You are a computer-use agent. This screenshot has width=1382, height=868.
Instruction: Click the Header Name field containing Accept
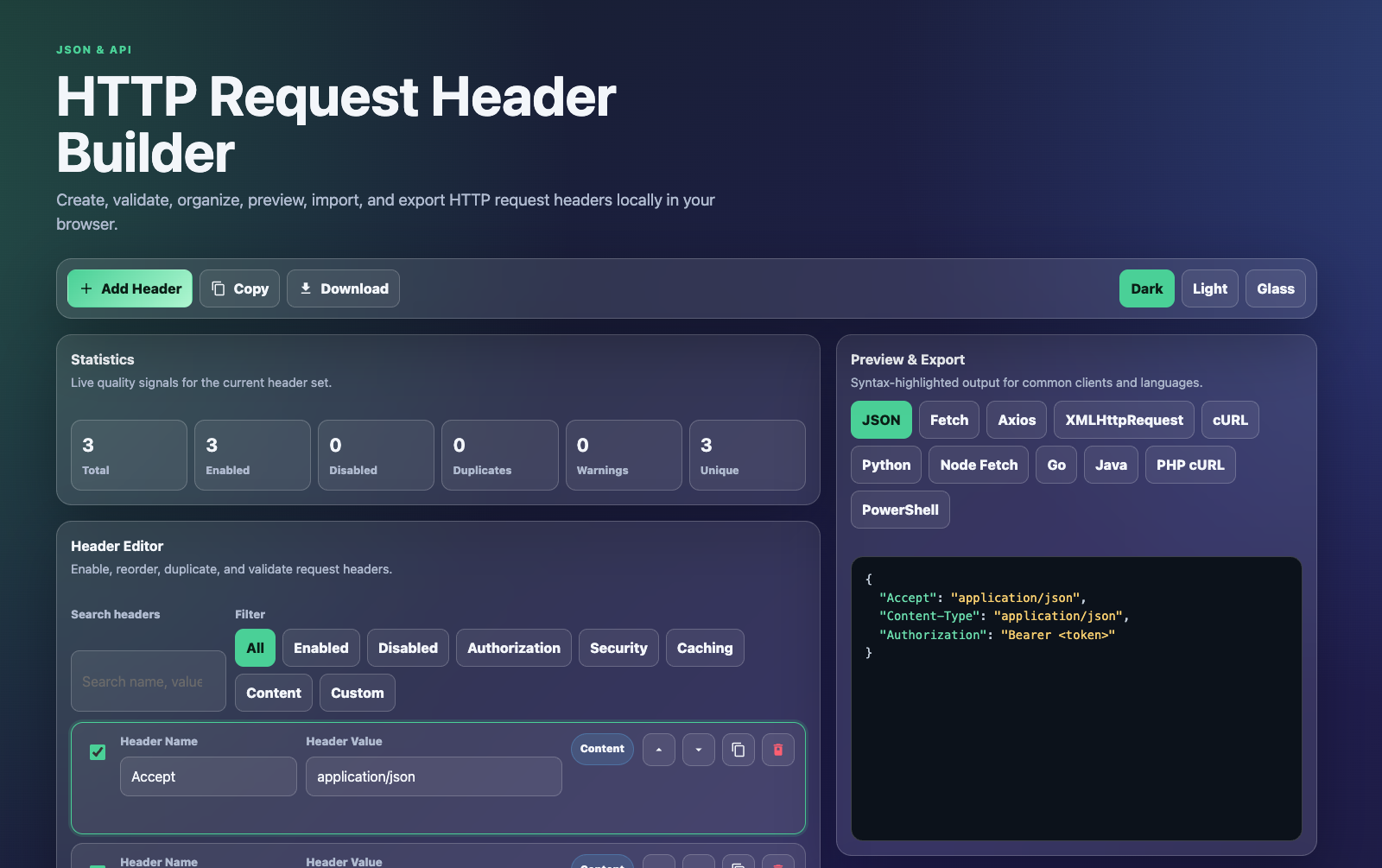208,776
